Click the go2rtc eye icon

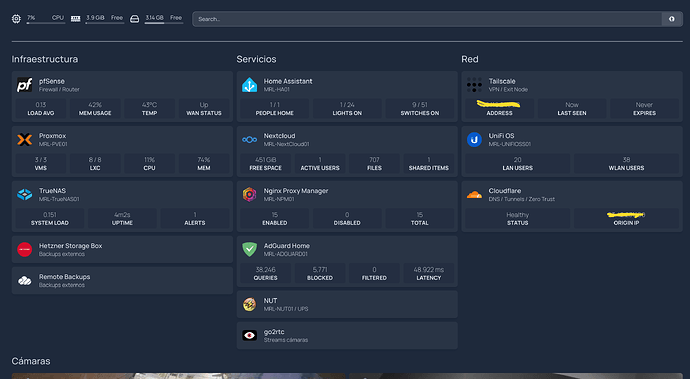tap(250, 335)
